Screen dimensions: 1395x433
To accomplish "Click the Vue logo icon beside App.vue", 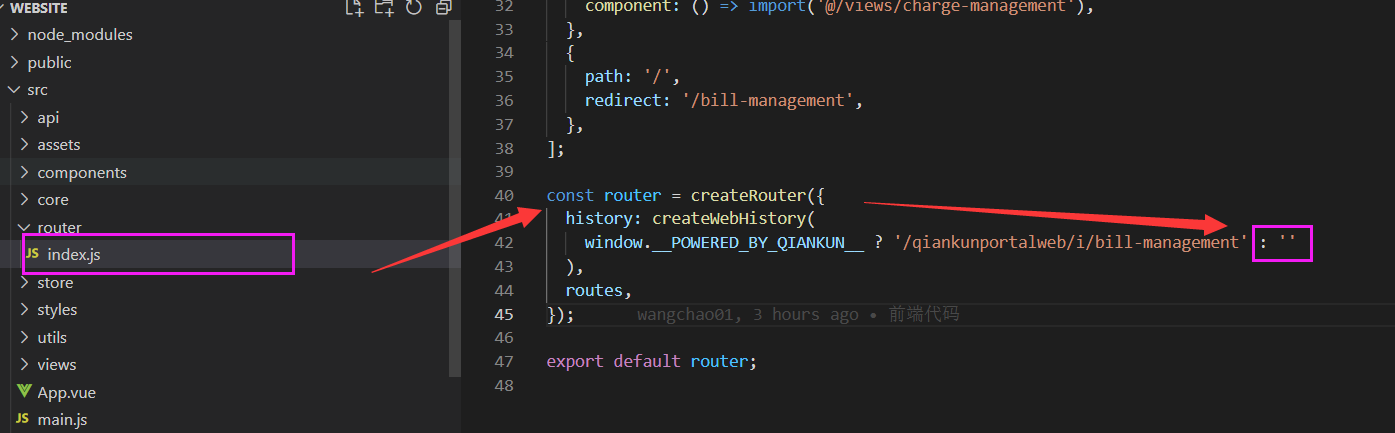I will (24, 392).
